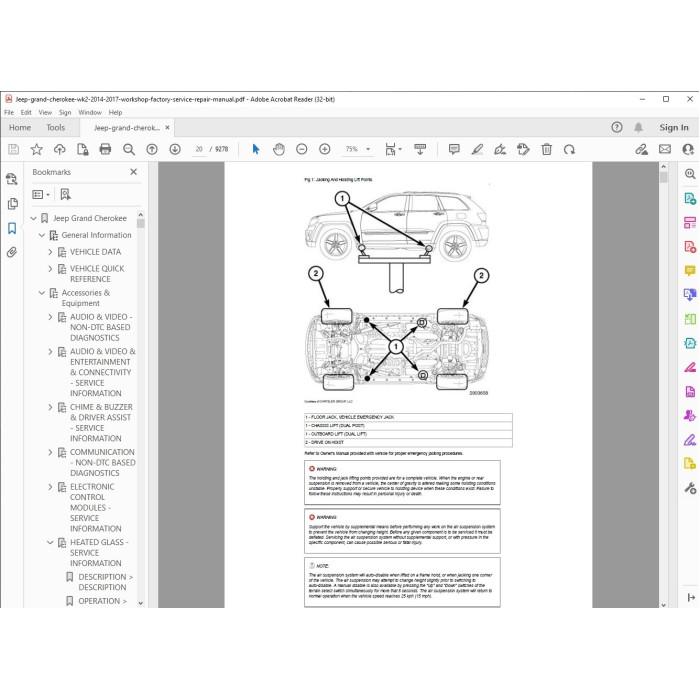700x700 pixels.
Task: Click the Print file icon
Action: [105, 149]
